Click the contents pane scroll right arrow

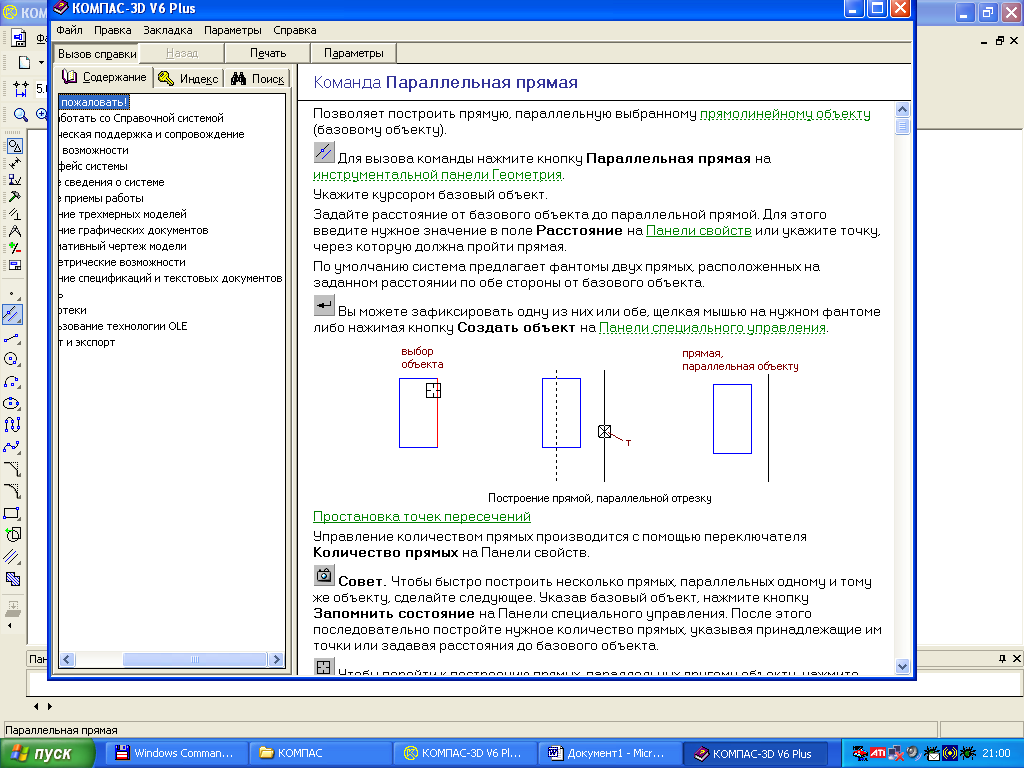pos(276,660)
